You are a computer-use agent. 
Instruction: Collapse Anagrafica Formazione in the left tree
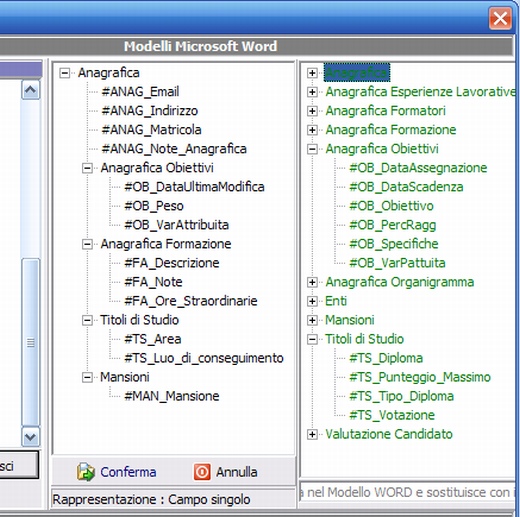(x=87, y=244)
